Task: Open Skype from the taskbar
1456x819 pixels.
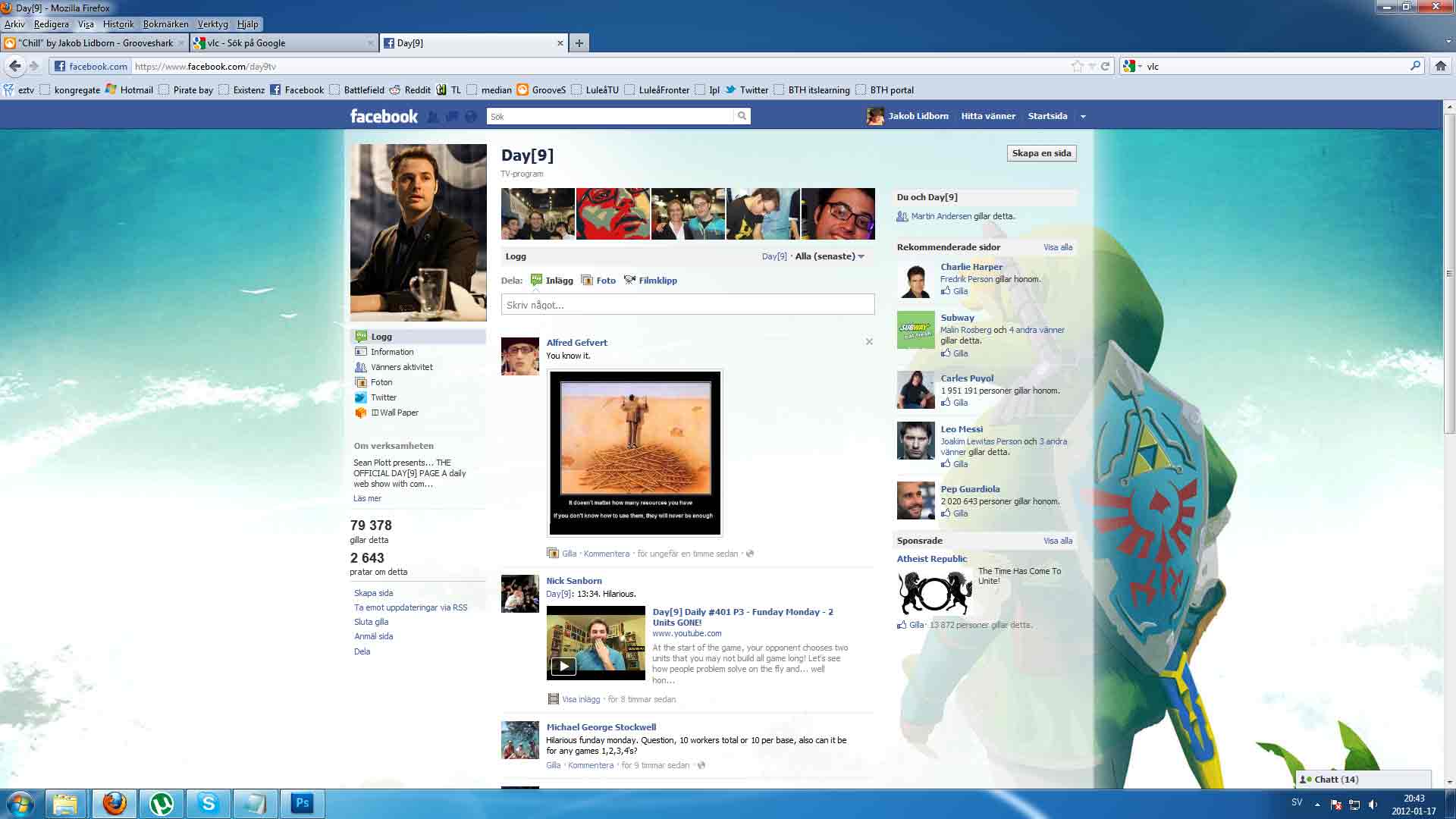Action: [208, 803]
